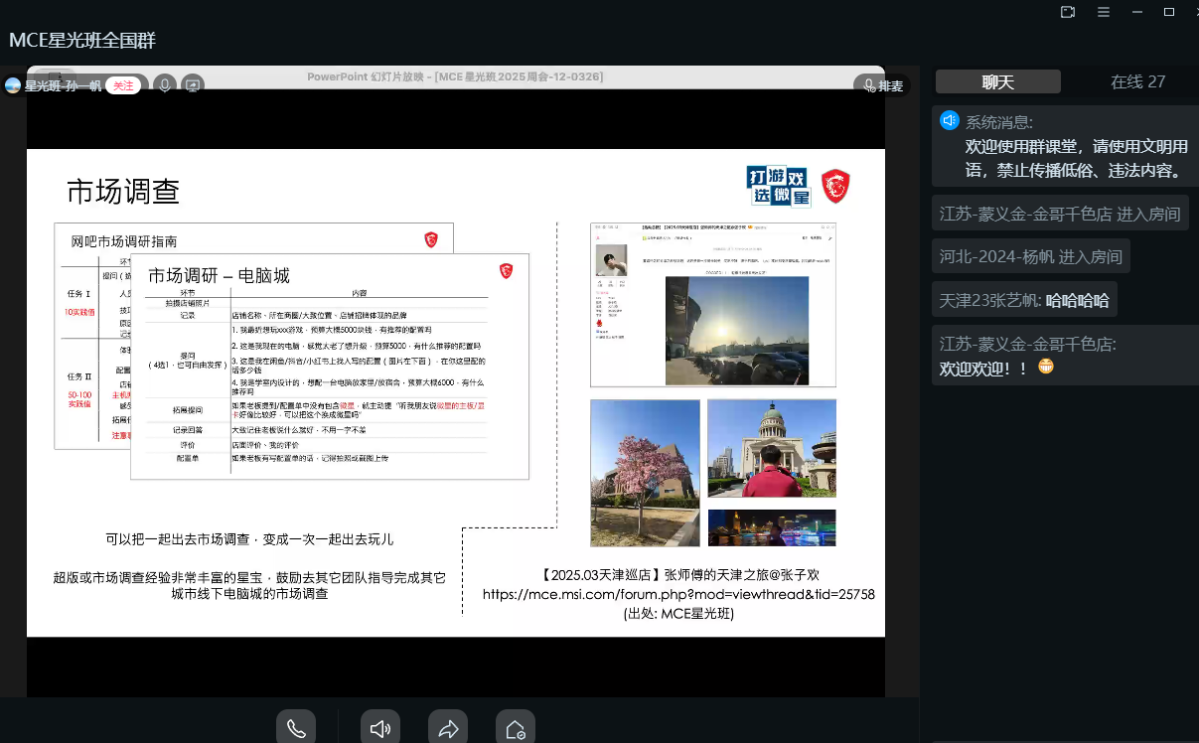The image size is (1199, 743).
Task: Minimize the group classroom window
Action: coord(1137,12)
